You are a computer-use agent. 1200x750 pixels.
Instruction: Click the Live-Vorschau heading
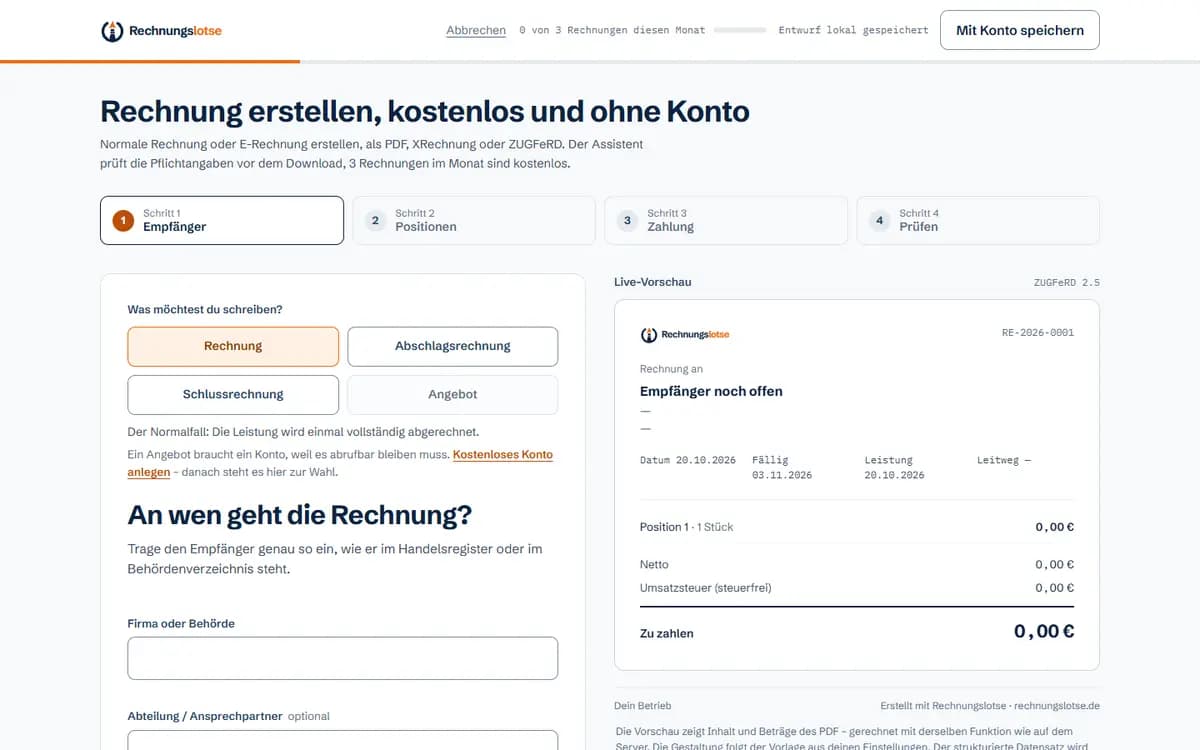click(x=653, y=282)
